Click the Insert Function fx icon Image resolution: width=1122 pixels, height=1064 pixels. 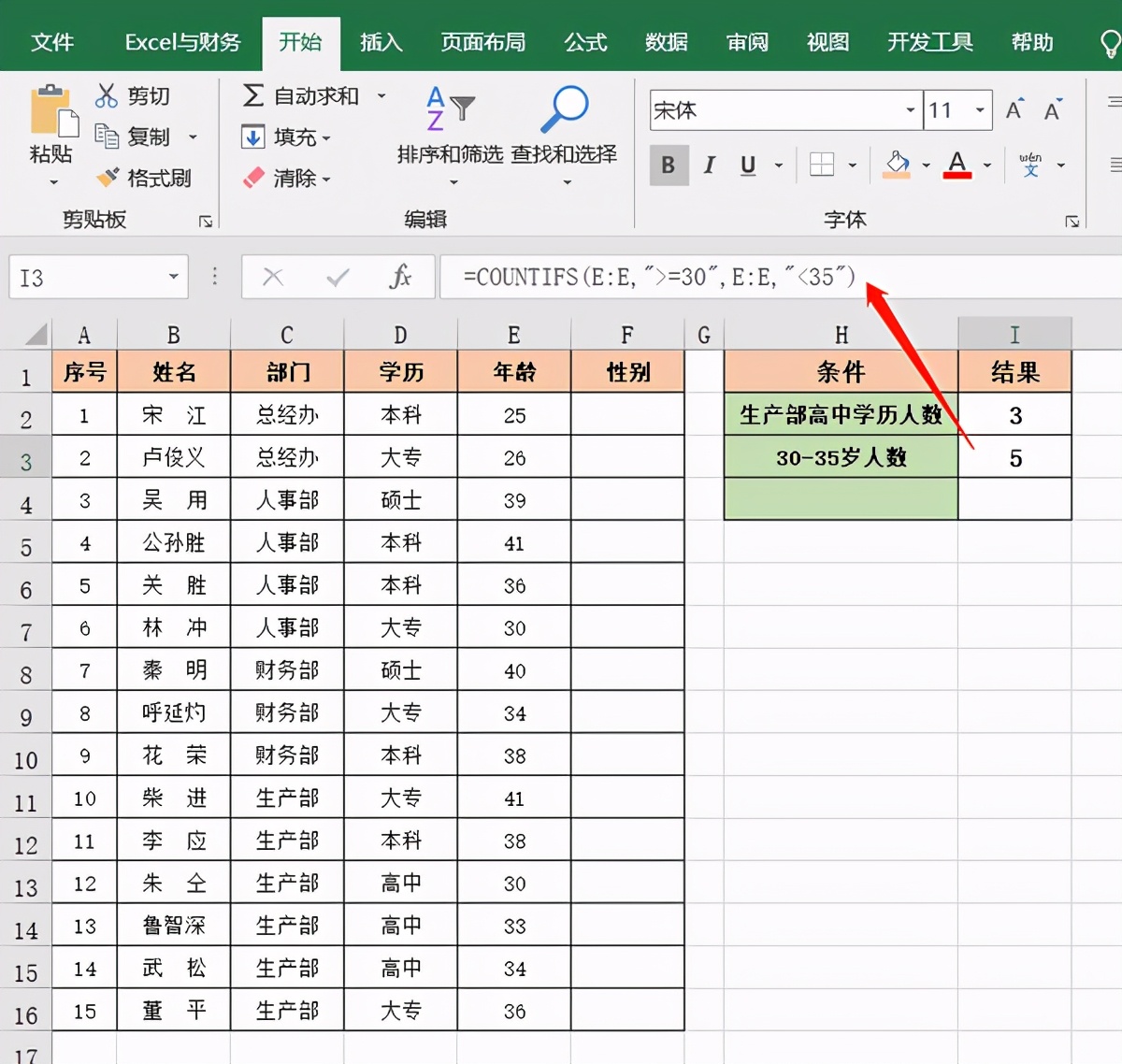tap(400, 277)
